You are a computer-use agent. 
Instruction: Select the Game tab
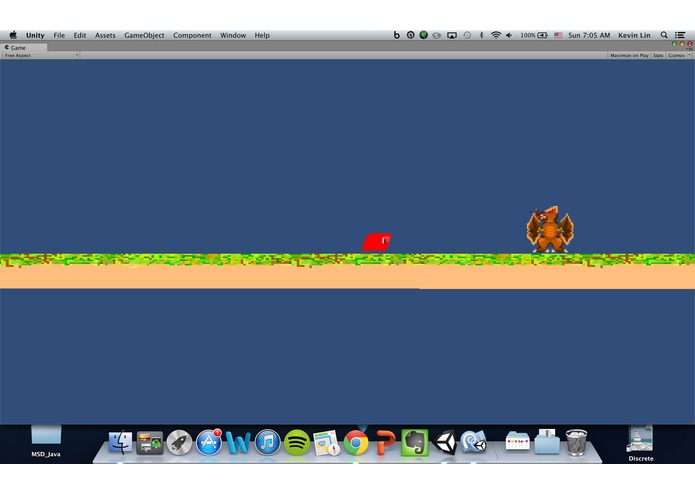pos(23,47)
